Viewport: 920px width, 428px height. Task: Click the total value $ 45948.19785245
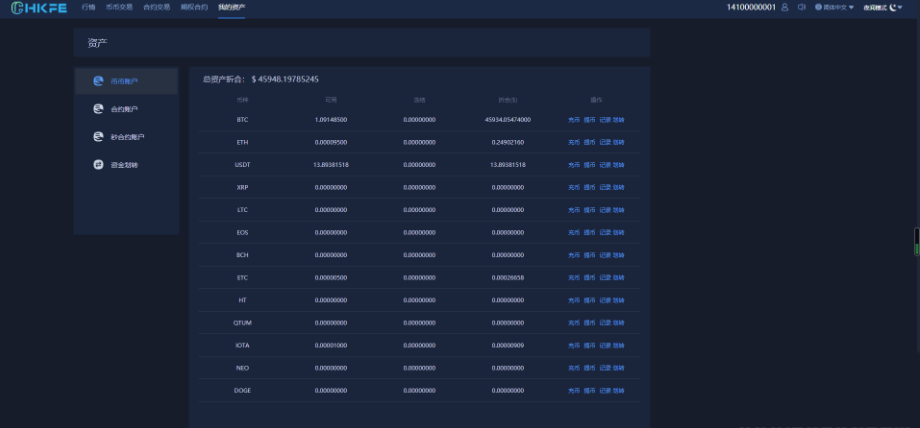pos(285,79)
